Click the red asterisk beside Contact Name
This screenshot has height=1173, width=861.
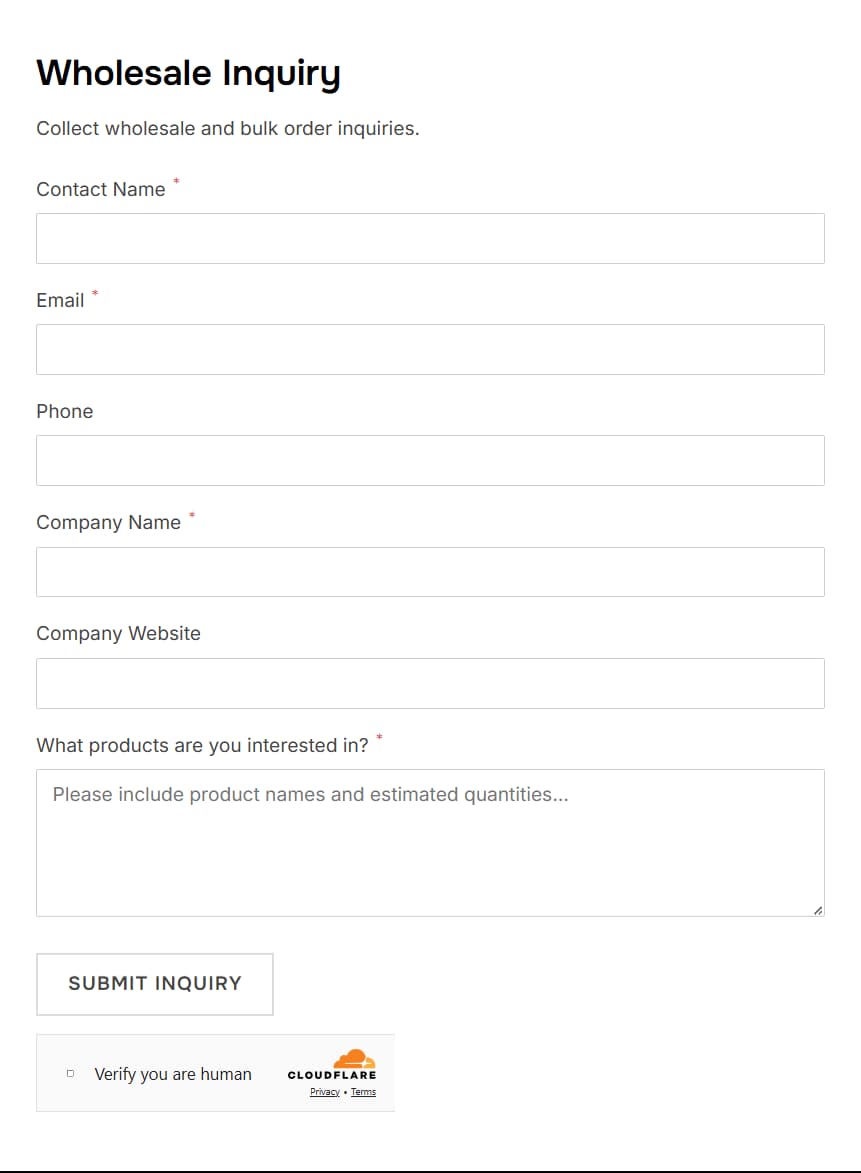tap(177, 182)
